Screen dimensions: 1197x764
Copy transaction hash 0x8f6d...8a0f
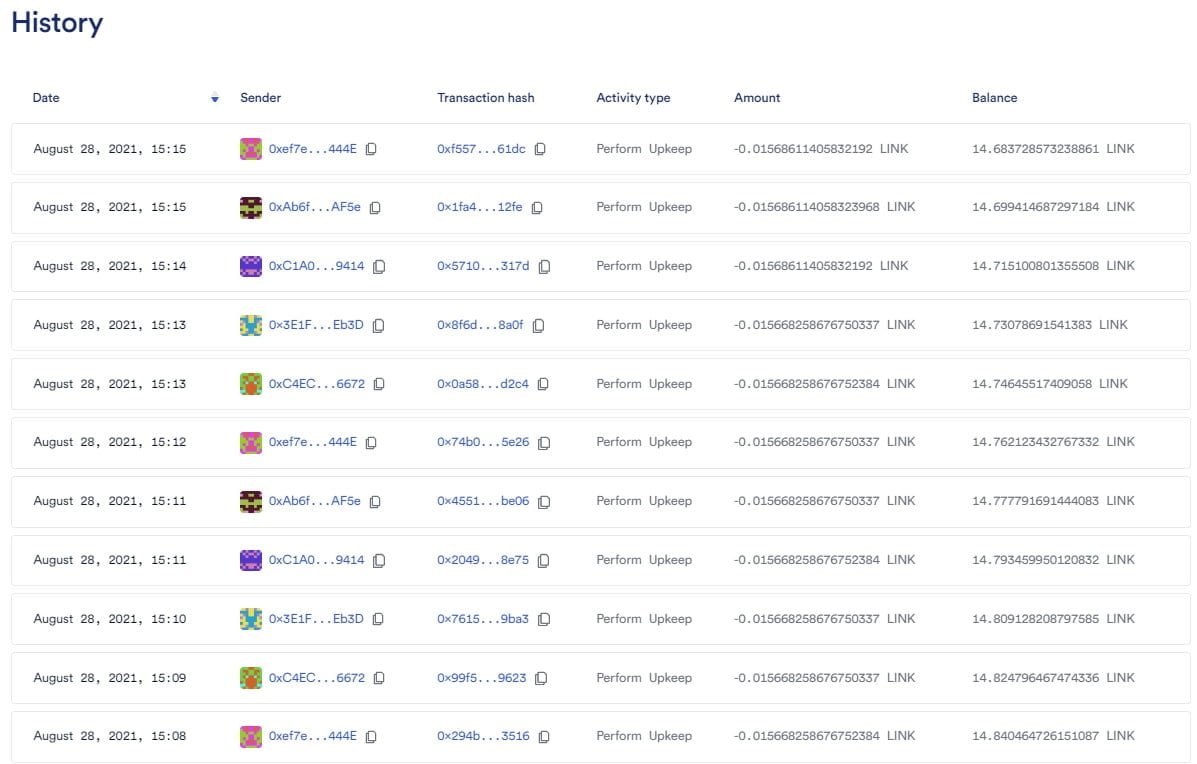click(539, 325)
